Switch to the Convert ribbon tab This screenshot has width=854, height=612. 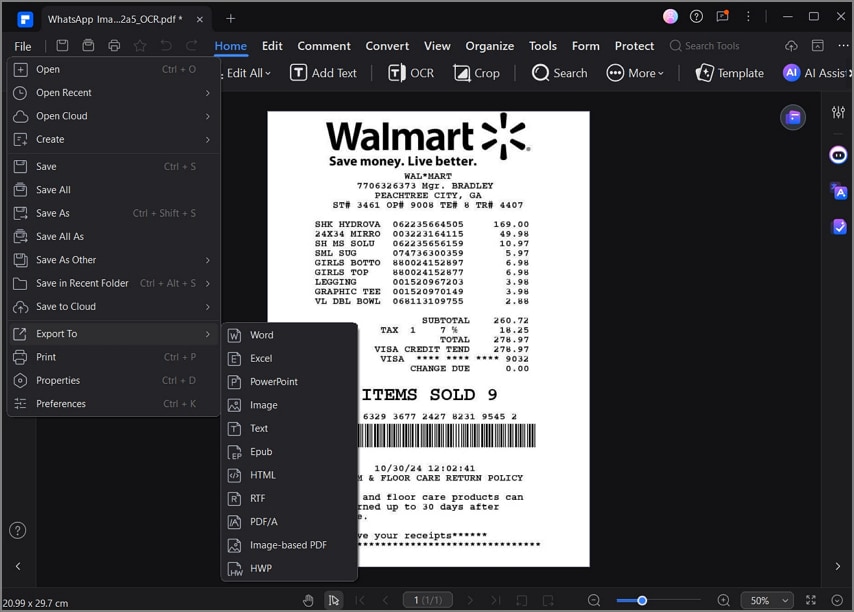pyautogui.click(x=387, y=46)
